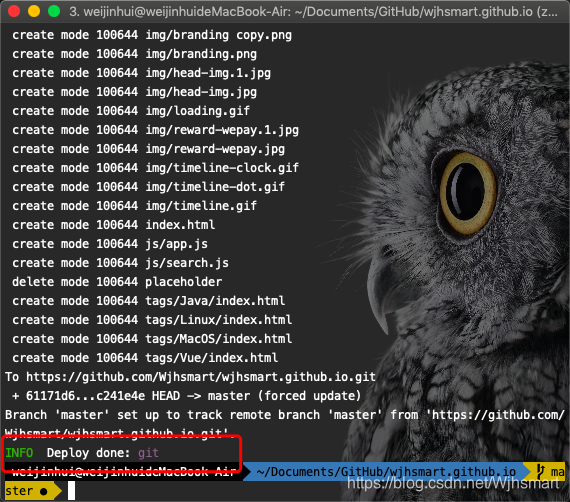This screenshot has width=570, height=502.
Task: Click the 'Branch master set up to track' line
Action: [x=285, y=415]
